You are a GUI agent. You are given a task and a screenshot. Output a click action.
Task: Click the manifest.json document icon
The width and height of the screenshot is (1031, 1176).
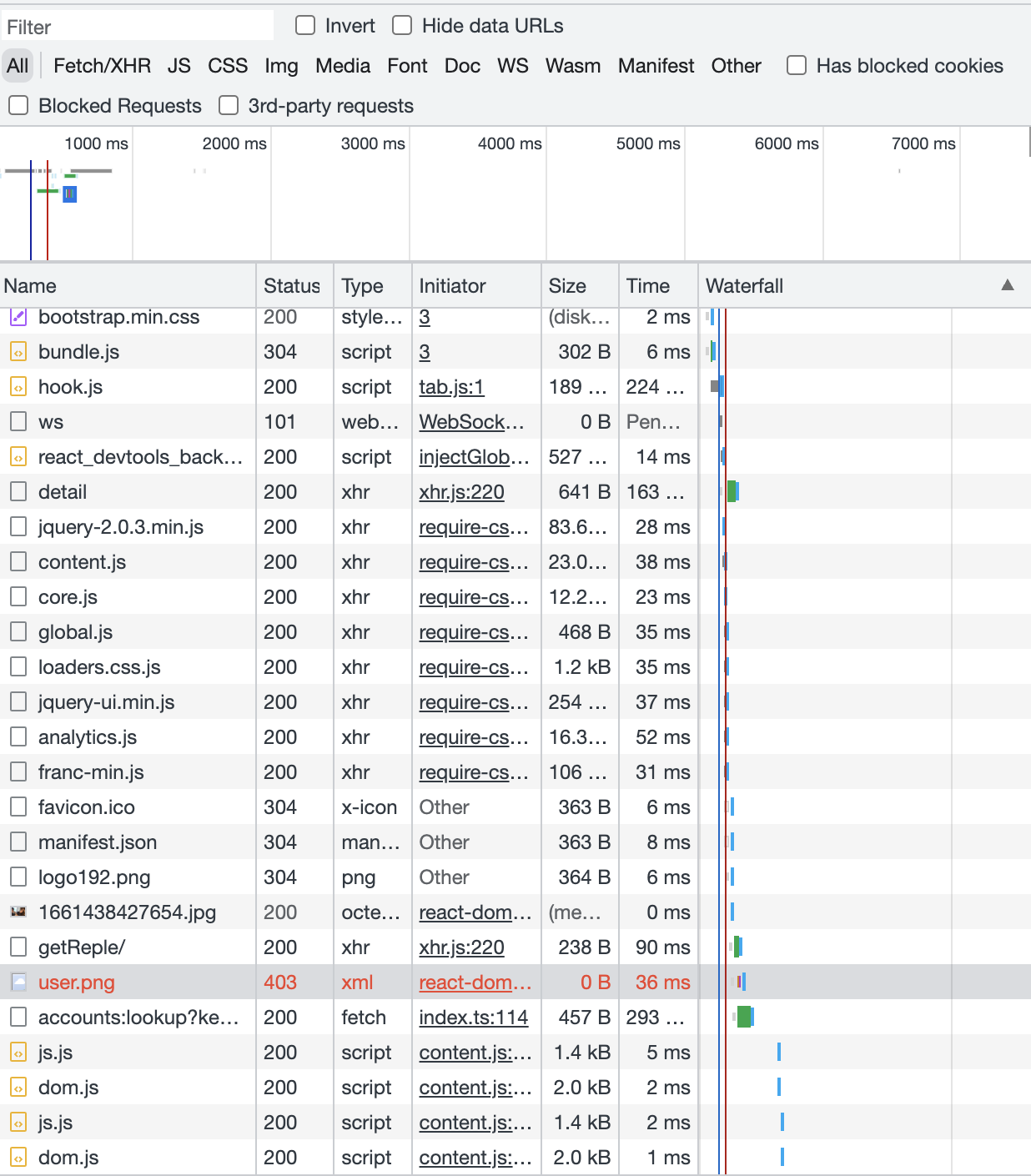[18, 842]
